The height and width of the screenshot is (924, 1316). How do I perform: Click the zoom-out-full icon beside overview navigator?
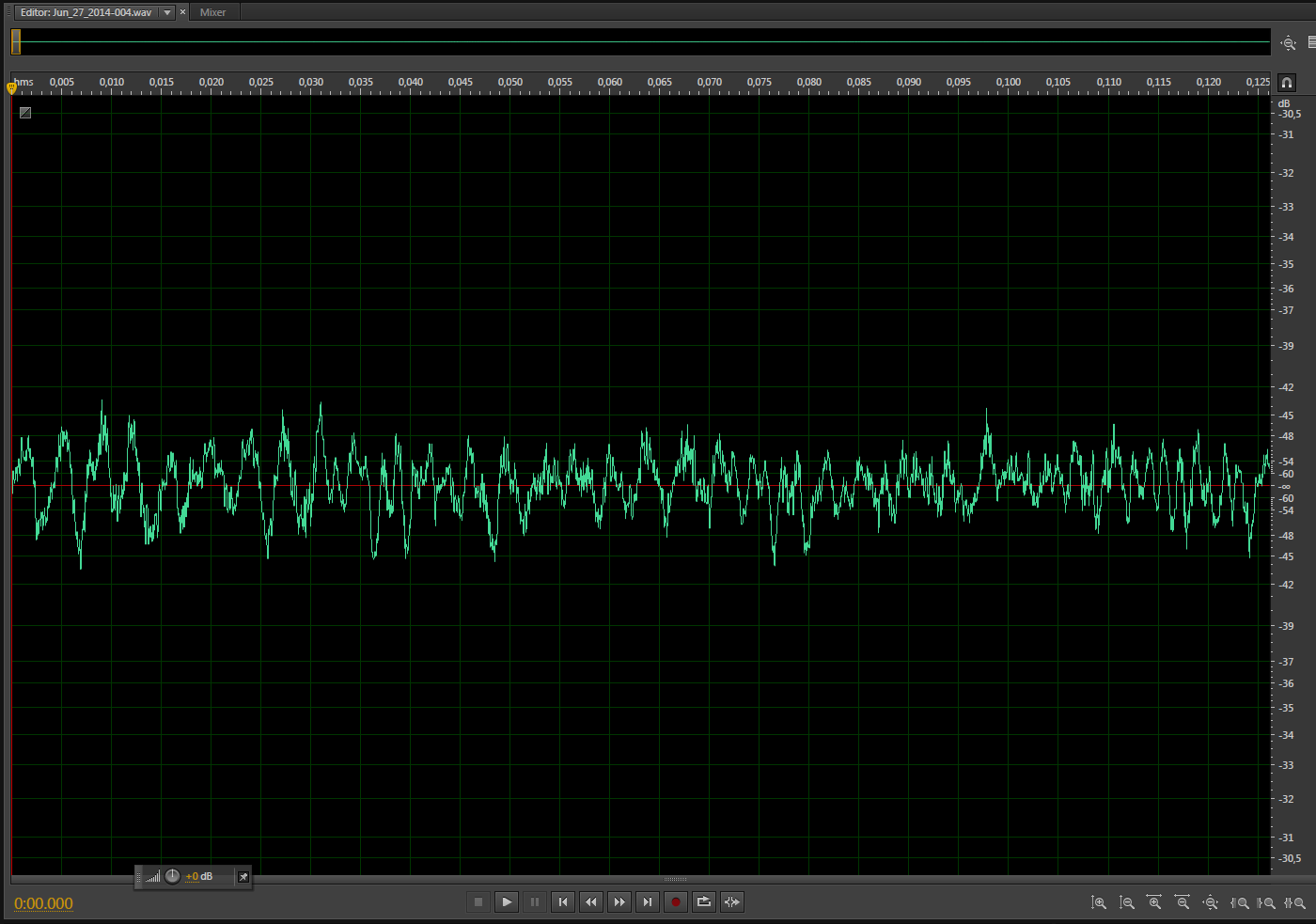tap(1288, 43)
